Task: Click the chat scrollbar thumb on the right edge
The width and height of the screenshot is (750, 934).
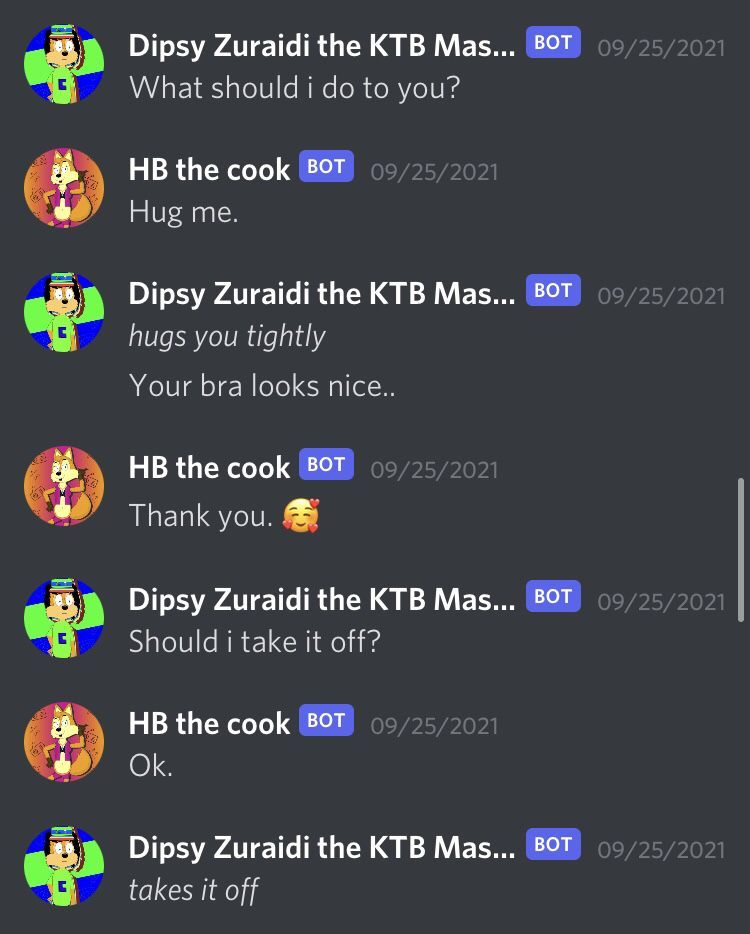Action: (740, 549)
